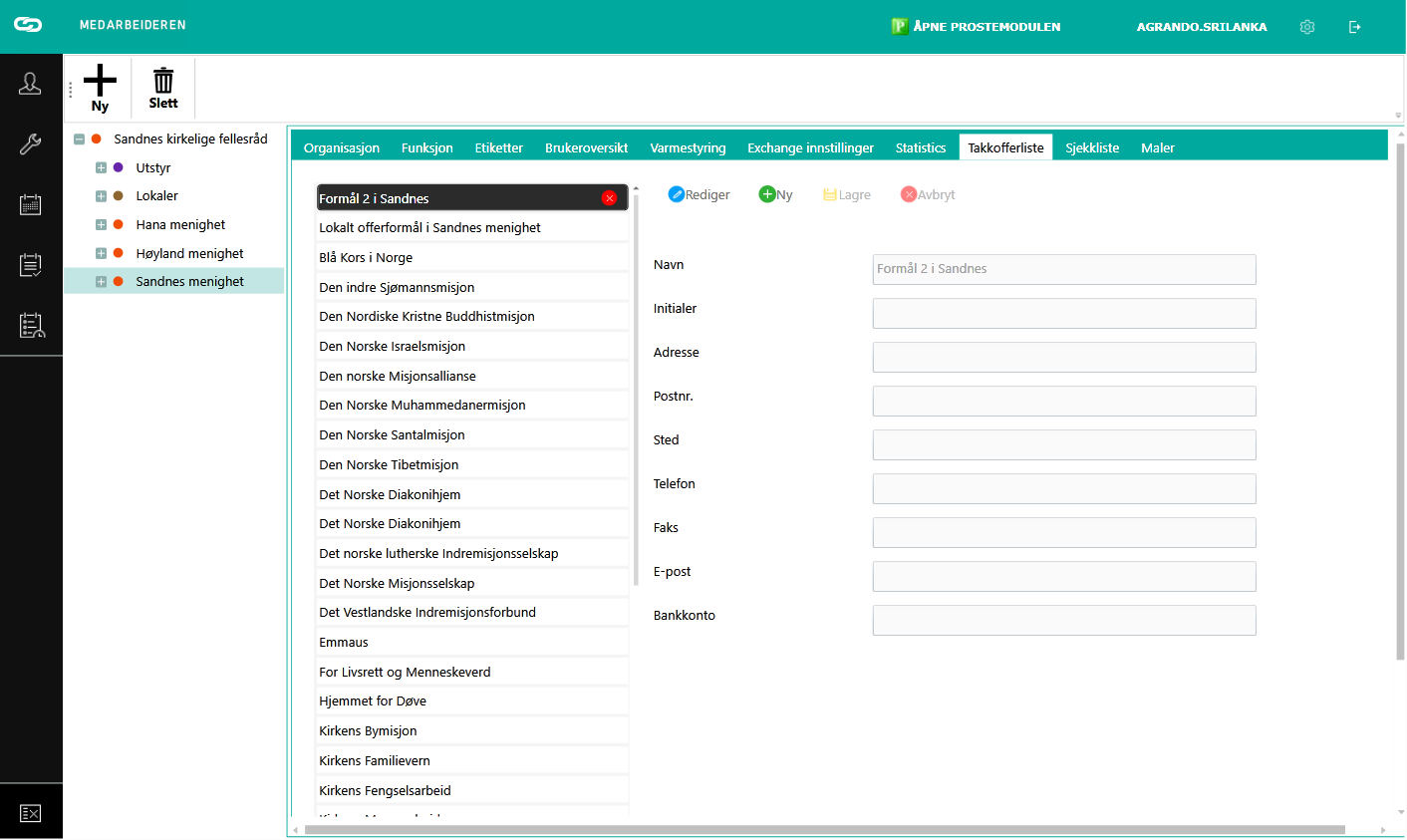Switch to the Varmestyring tab

(x=689, y=147)
